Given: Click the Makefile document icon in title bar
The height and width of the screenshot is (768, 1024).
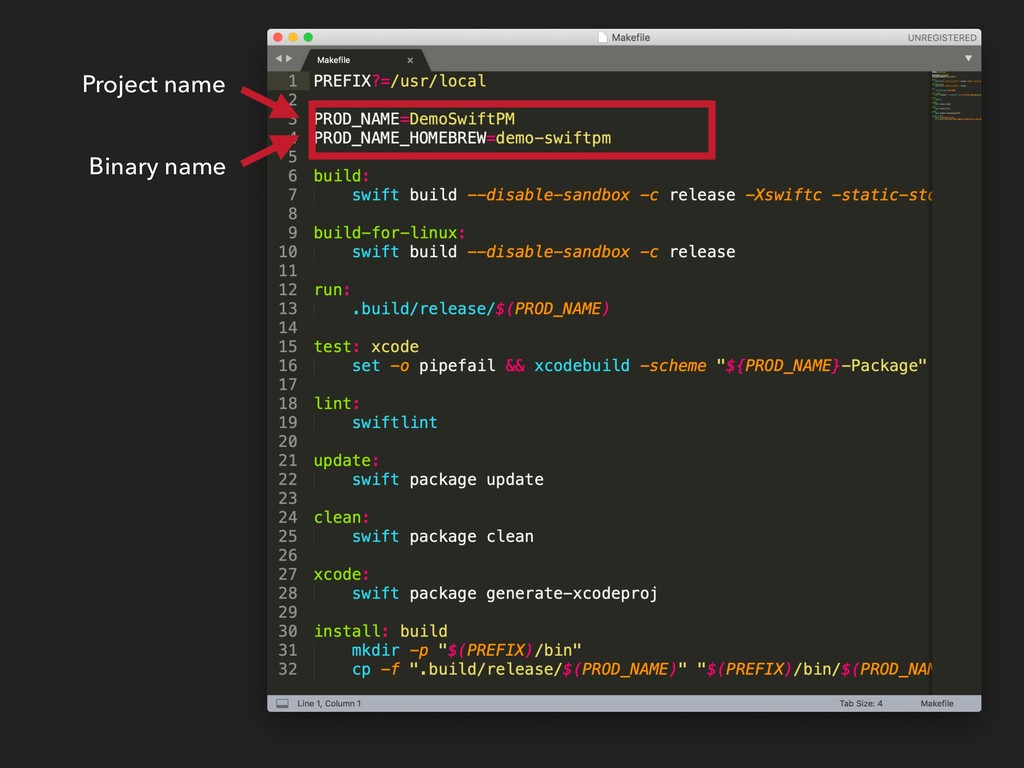Looking at the screenshot, I should click(x=603, y=37).
